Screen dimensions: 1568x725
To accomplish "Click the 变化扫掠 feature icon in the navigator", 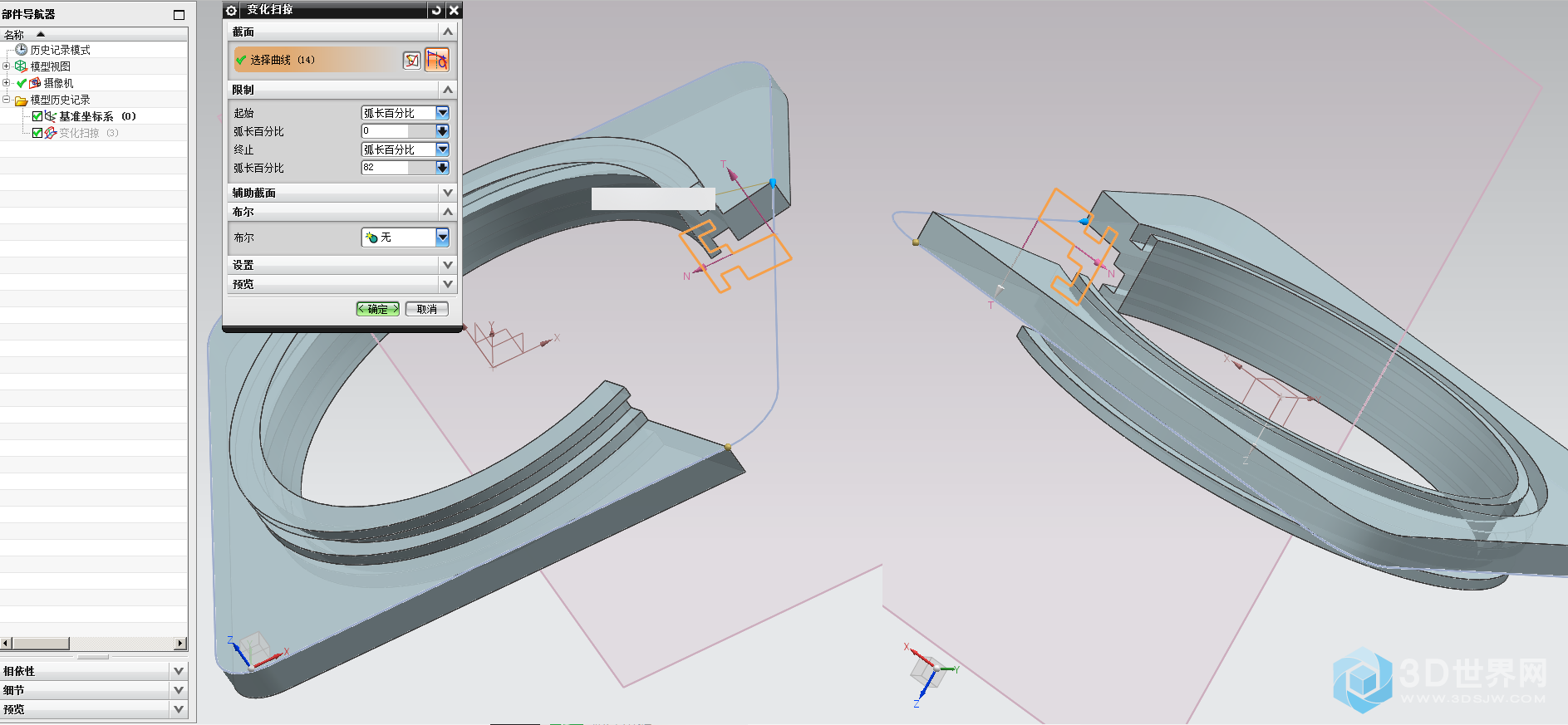I will pos(51,133).
